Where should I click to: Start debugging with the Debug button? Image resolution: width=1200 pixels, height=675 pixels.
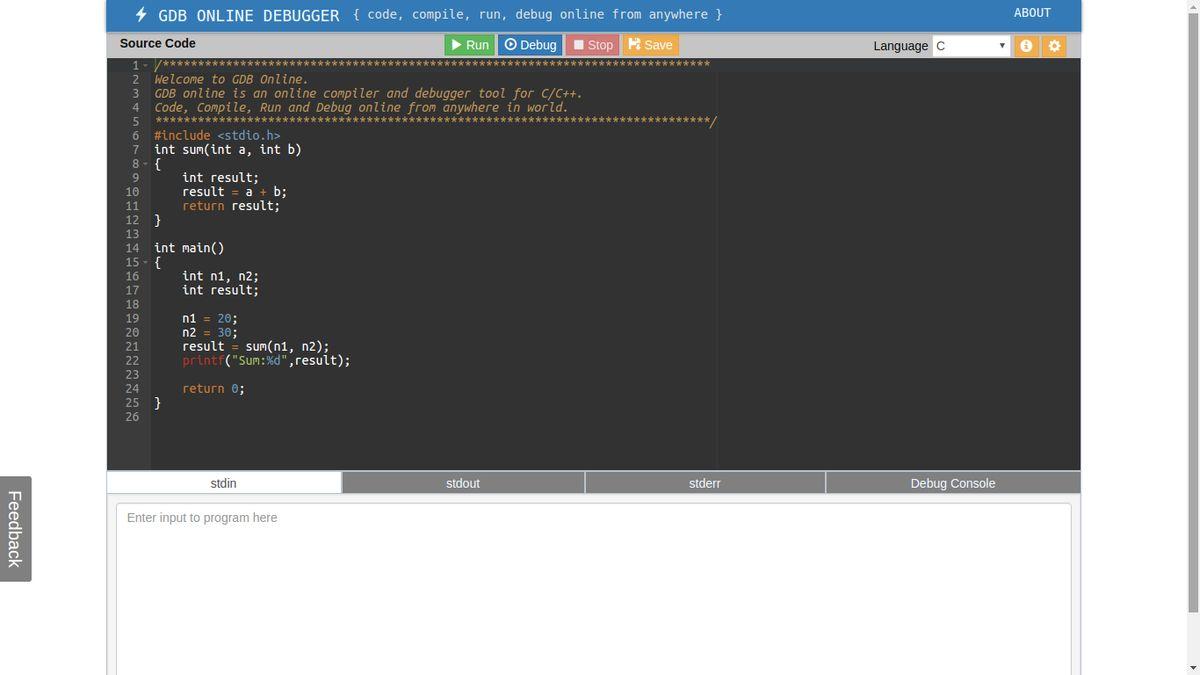click(x=530, y=45)
